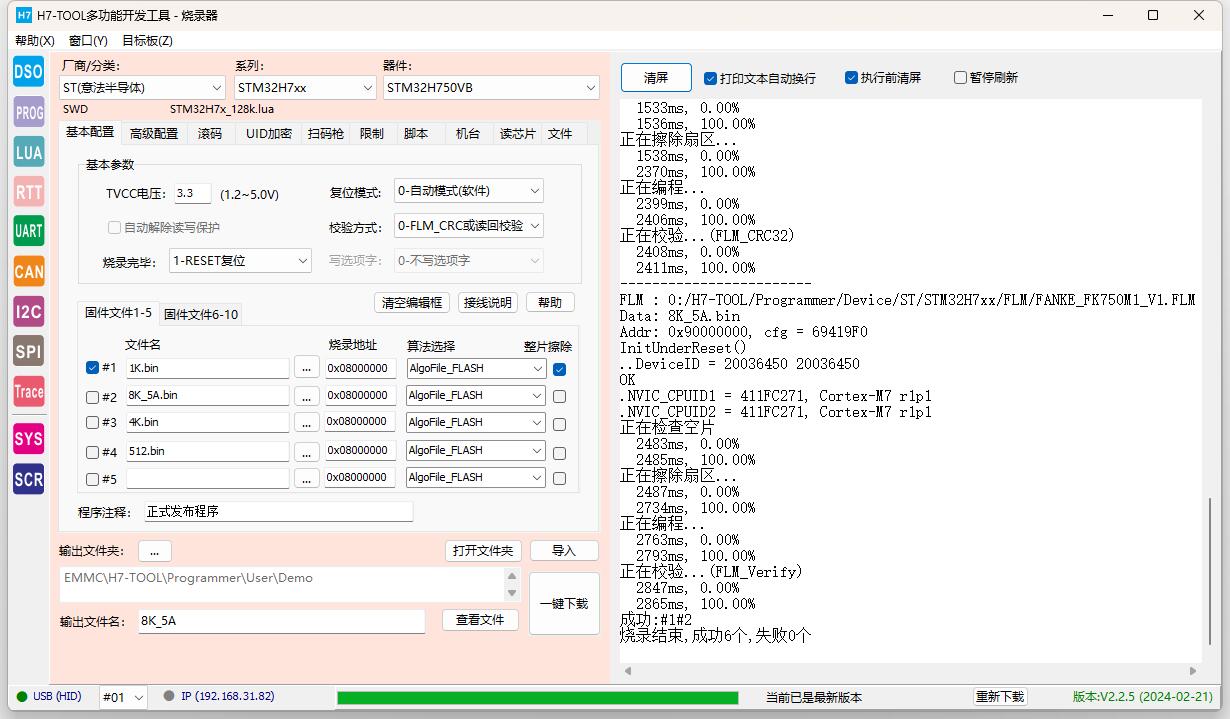Open the RTT viewer sidebar icon
The height and width of the screenshot is (719, 1230).
pyautogui.click(x=28, y=191)
